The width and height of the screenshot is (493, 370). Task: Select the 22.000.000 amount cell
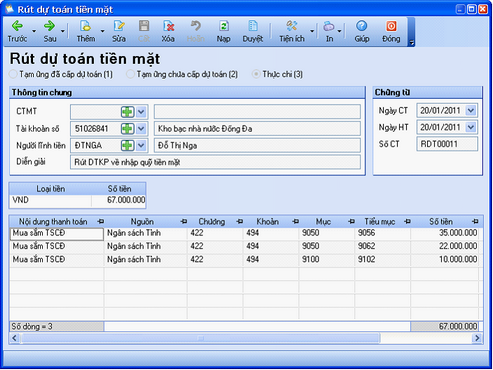[445, 246]
